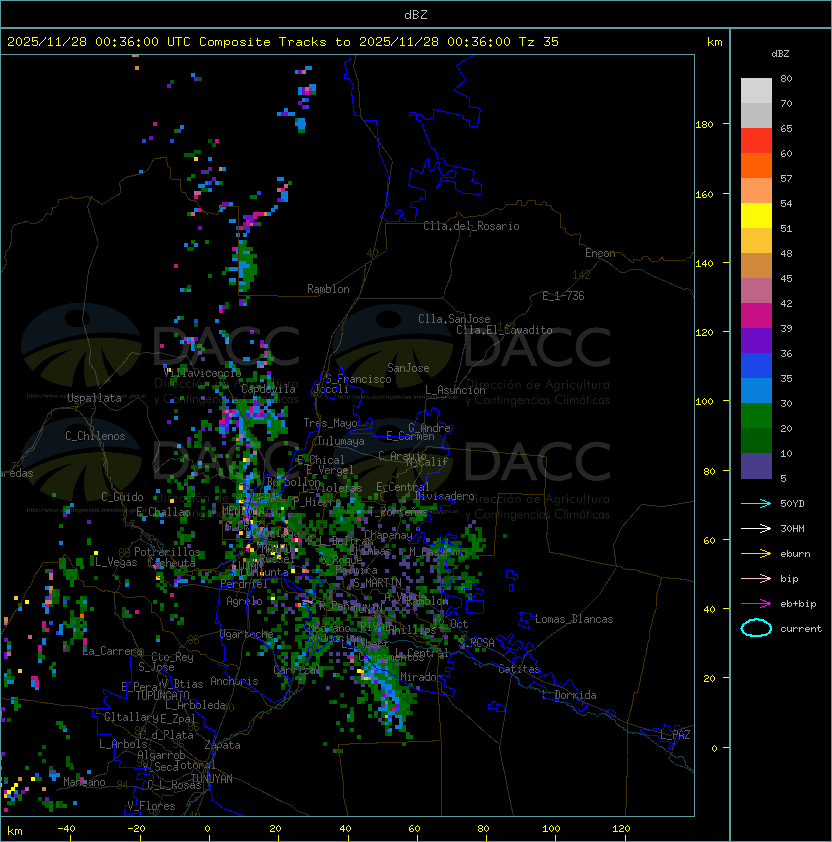This screenshot has height=842, width=832.
Task: Click the 'Tz 35' threshold text in header
Action: pos(539,42)
